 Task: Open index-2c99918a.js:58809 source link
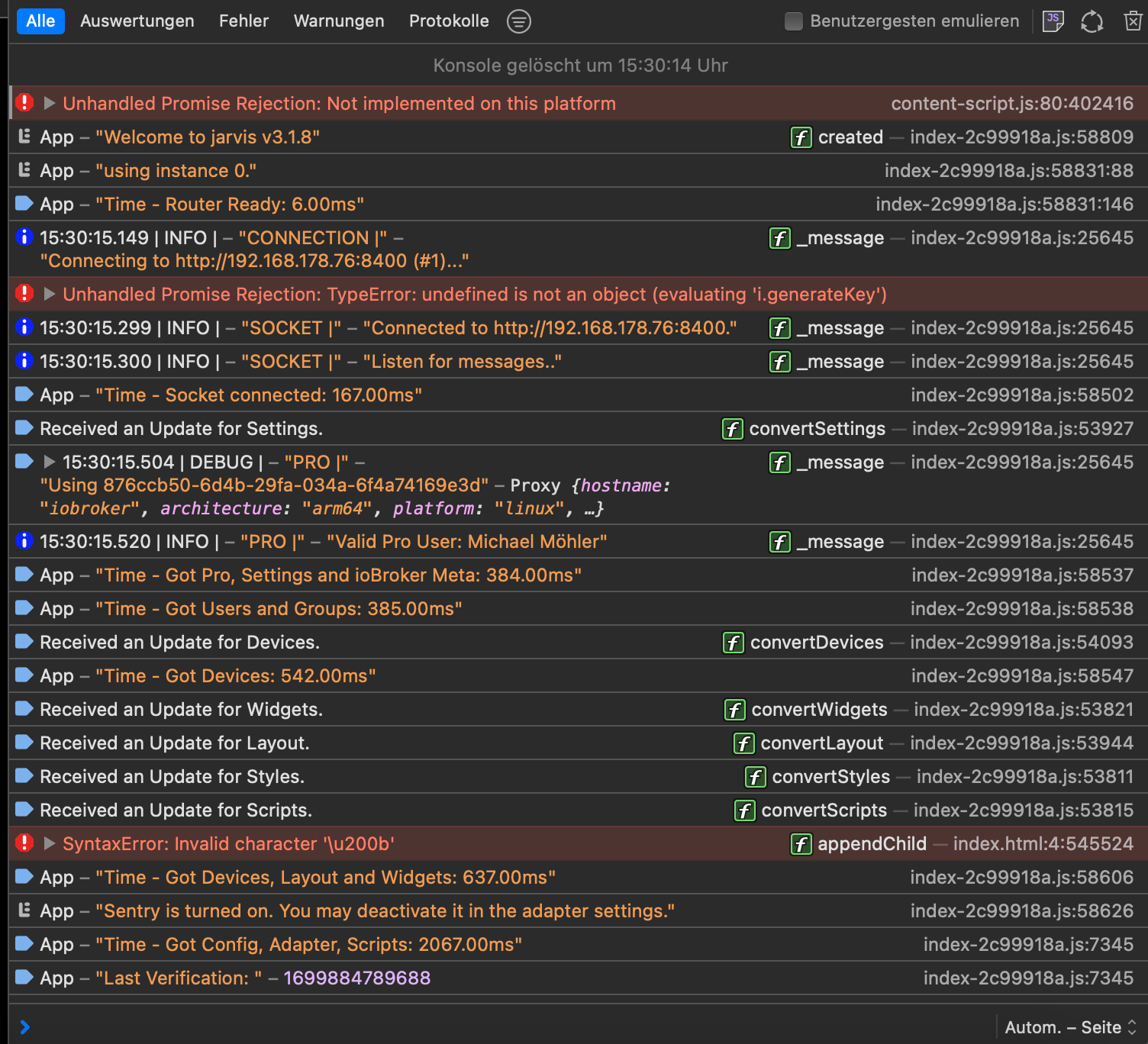(x=1021, y=137)
